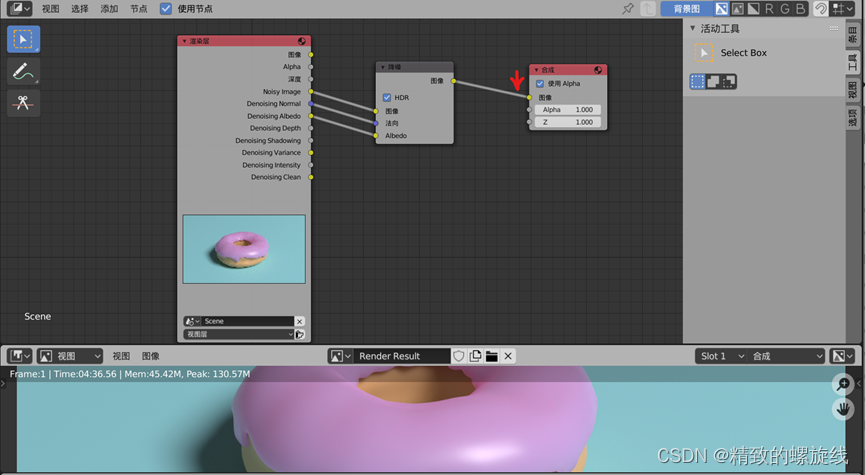Toggle the pin node tree icon
Image resolution: width=865 pixels, height=475 pixels.
tap(628, 8)
